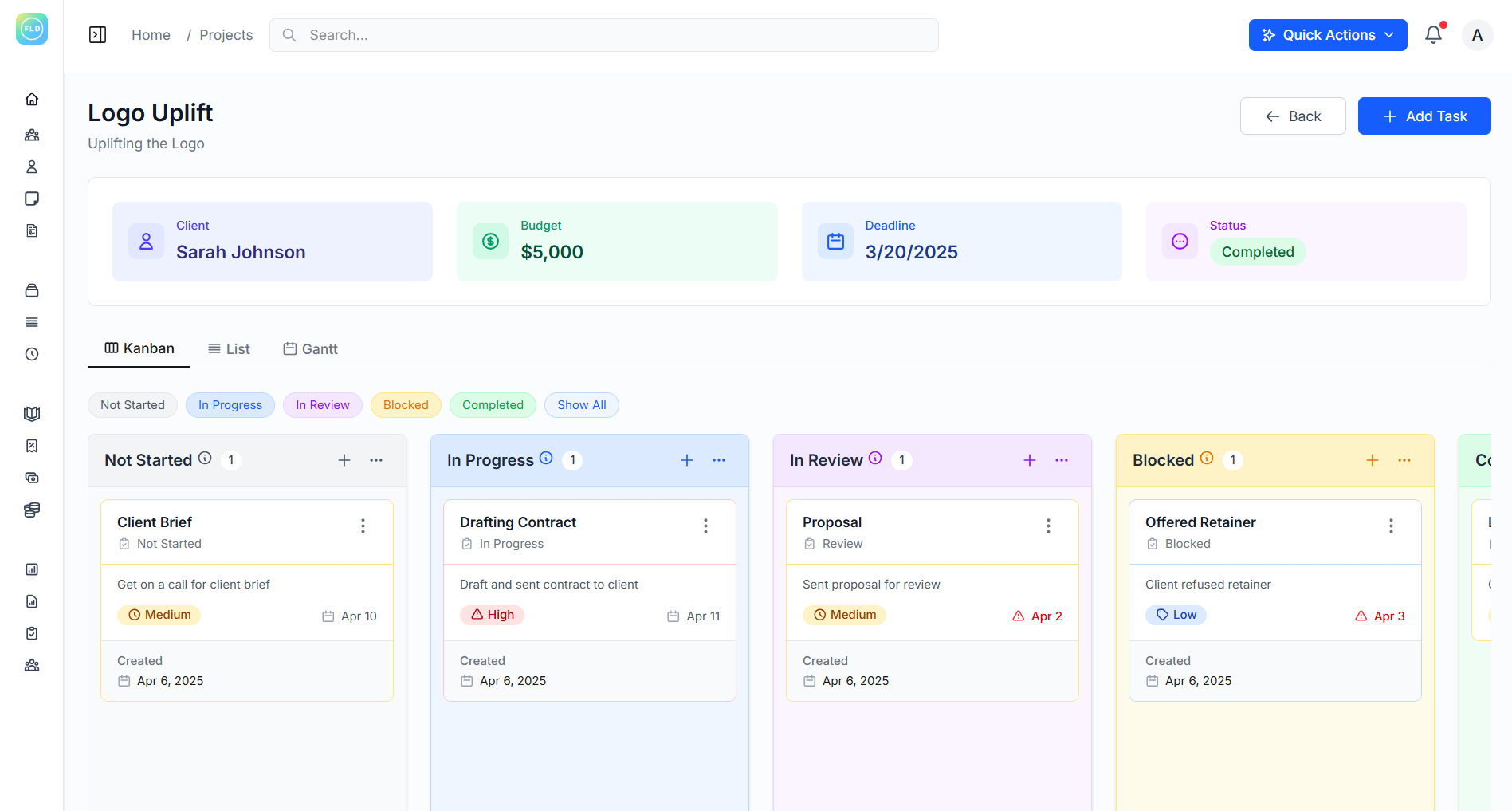Image resolution: width=1512 pixels, height=811 pixels.
Task: Open the notifications bell
Action: (x=1433, y=35)
